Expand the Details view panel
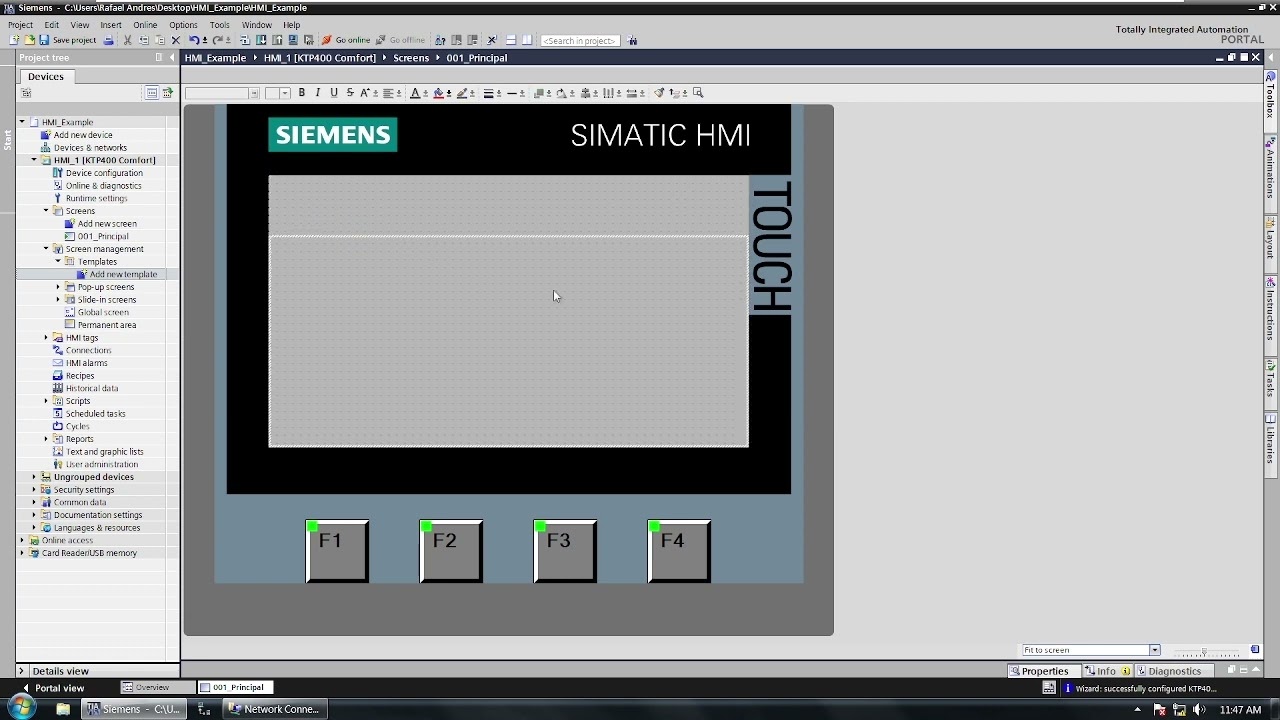The height and width of the screenshot is (720, 1280). pos(22,671)
